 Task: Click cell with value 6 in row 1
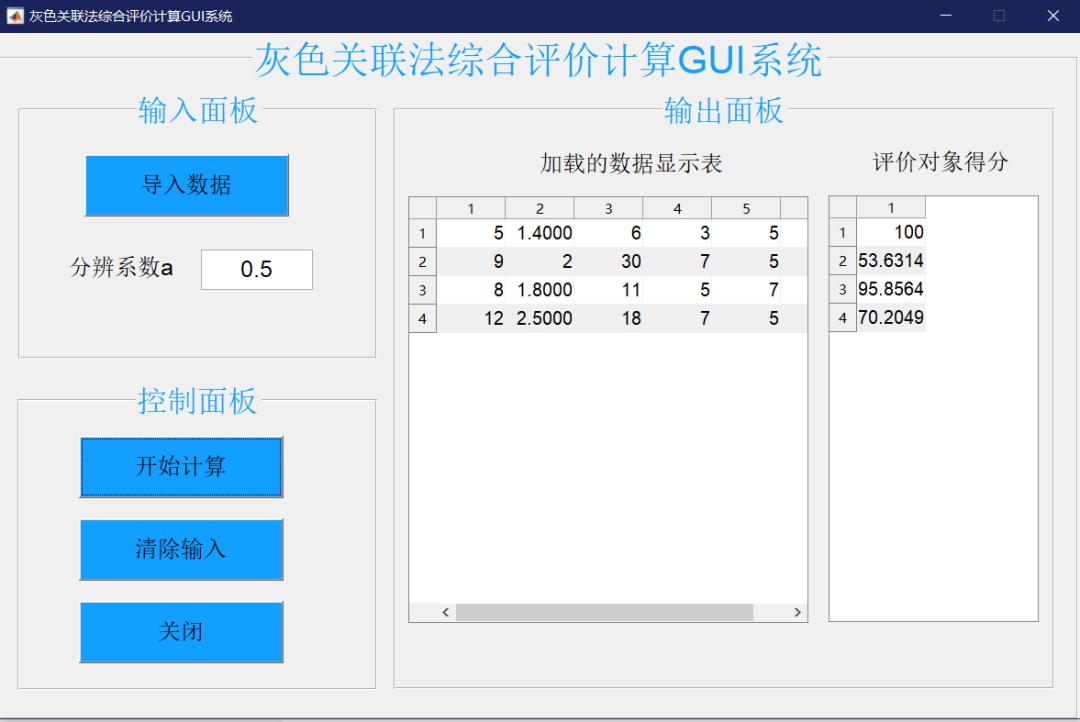point(608,234)
